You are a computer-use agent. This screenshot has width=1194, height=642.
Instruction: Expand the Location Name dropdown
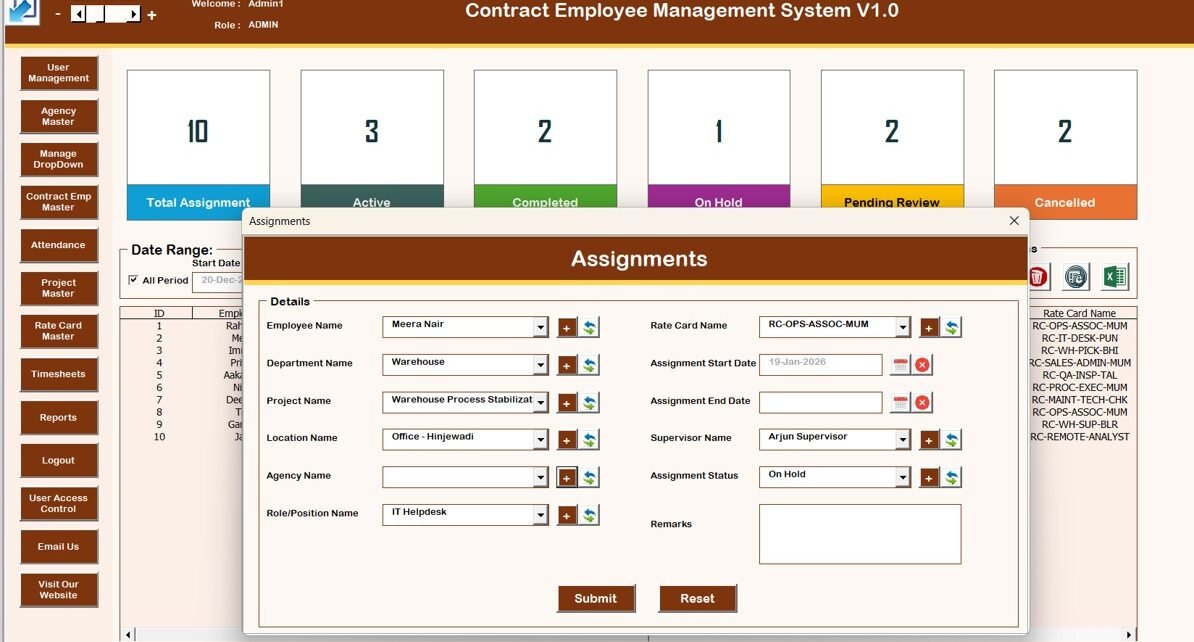point(540,440)
